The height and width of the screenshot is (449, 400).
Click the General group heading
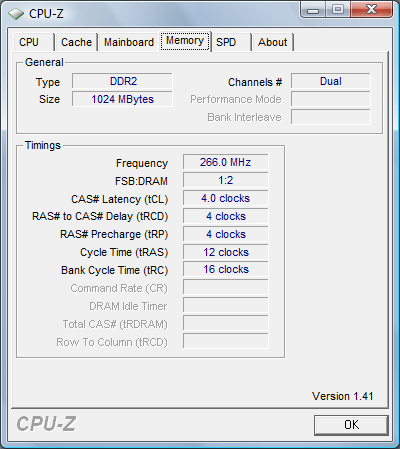pos(44,62)
